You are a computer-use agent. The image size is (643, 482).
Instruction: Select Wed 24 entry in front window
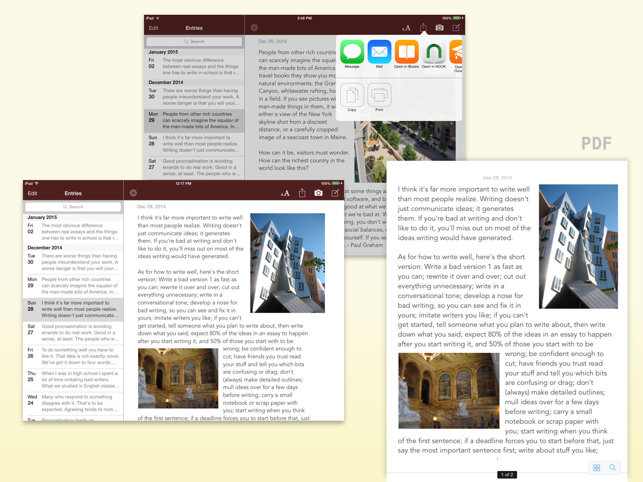click(x=73, y=403)
